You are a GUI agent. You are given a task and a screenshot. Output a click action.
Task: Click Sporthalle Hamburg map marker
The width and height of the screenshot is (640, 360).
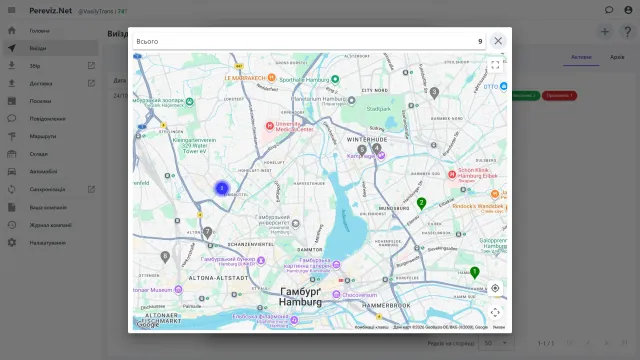(x=335, y=79)
